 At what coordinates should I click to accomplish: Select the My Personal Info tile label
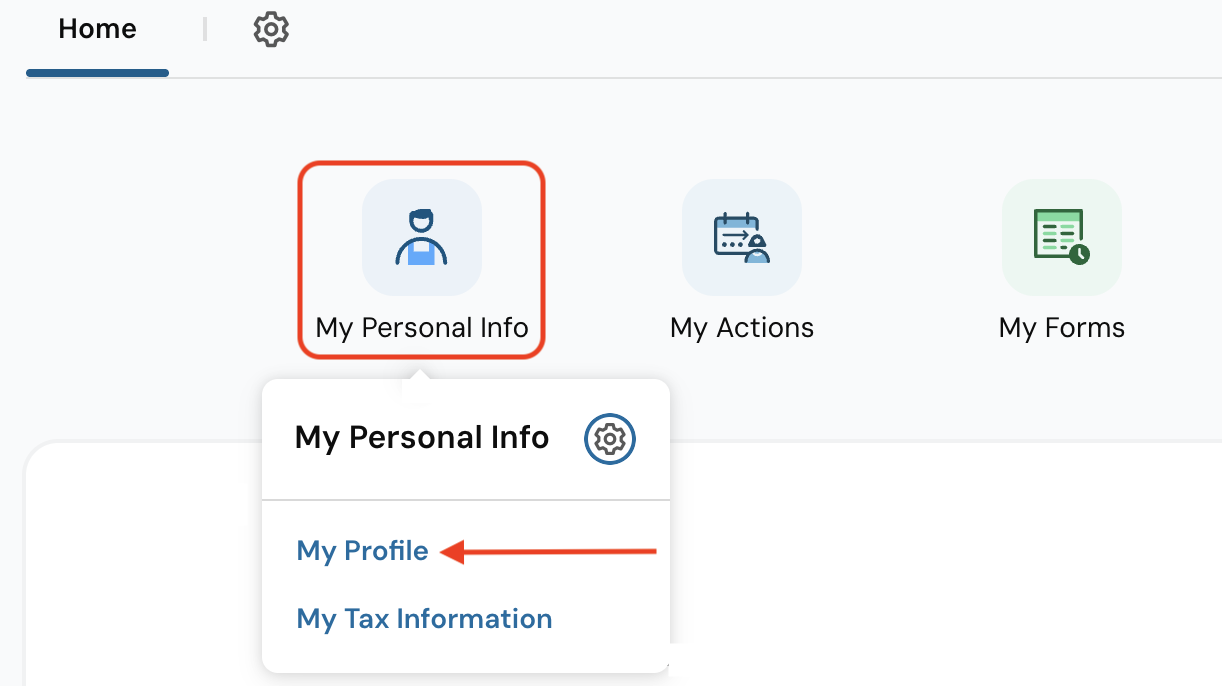click(x=421, y=328)
